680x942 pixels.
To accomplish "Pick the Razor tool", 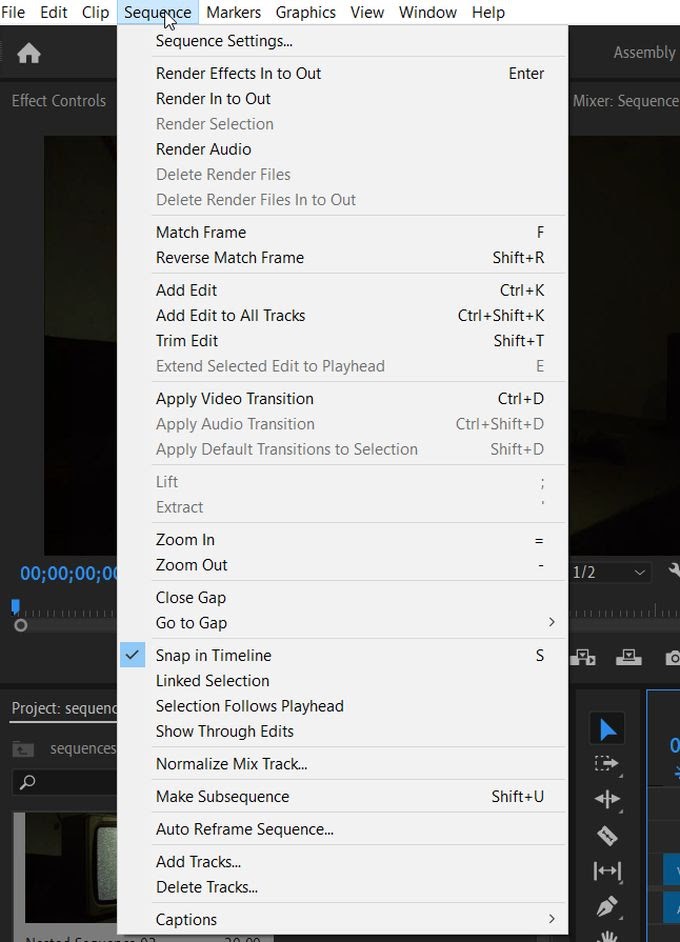I will coord(606,835).
